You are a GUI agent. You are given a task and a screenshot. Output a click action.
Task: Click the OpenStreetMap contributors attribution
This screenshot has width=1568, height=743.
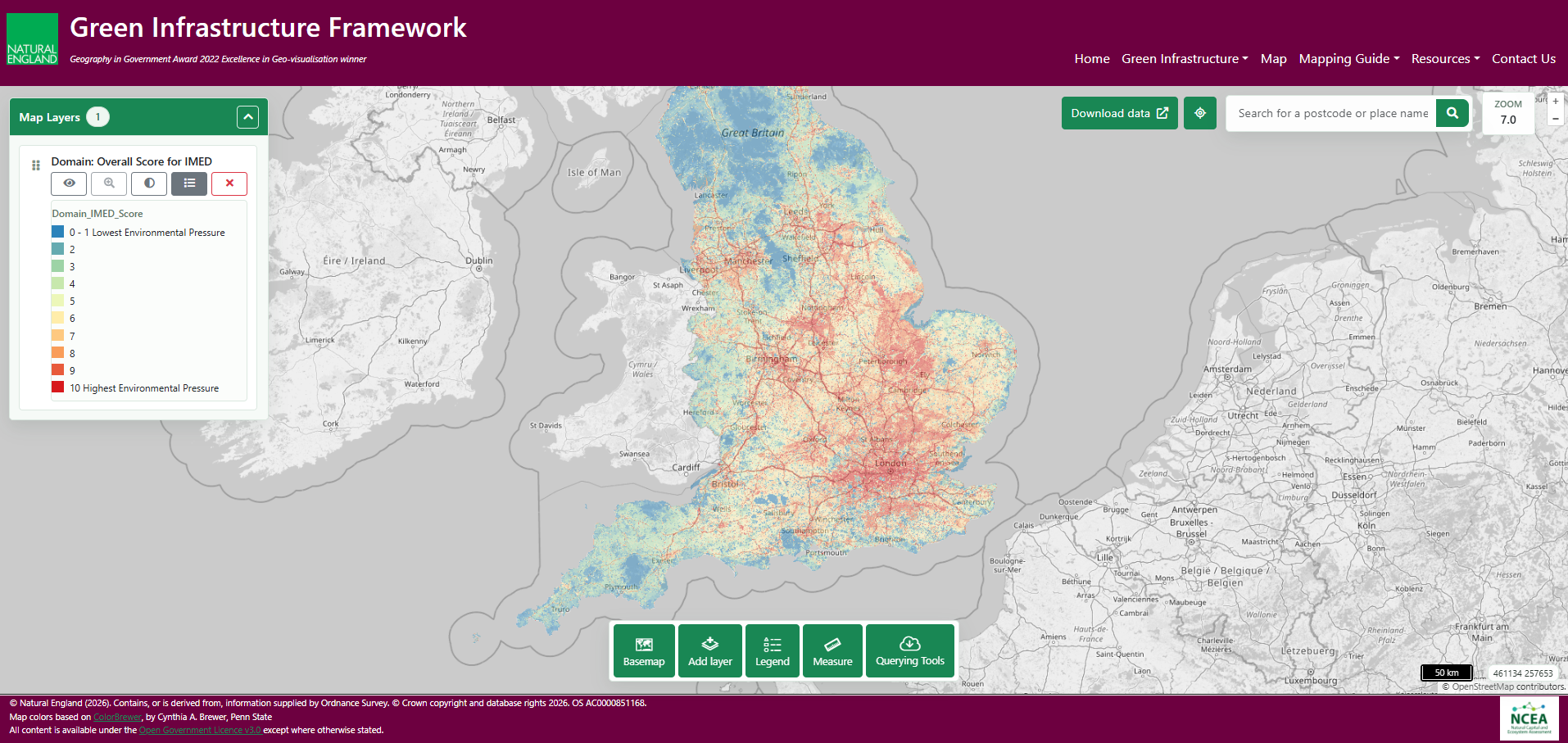1503,686
